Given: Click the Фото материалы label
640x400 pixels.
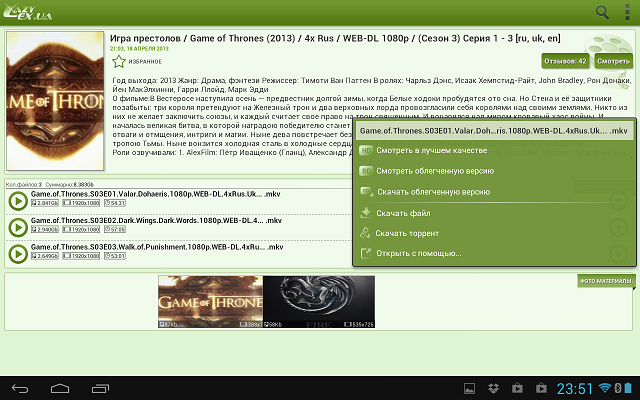Looking at the screenshot, I should 606,281.
